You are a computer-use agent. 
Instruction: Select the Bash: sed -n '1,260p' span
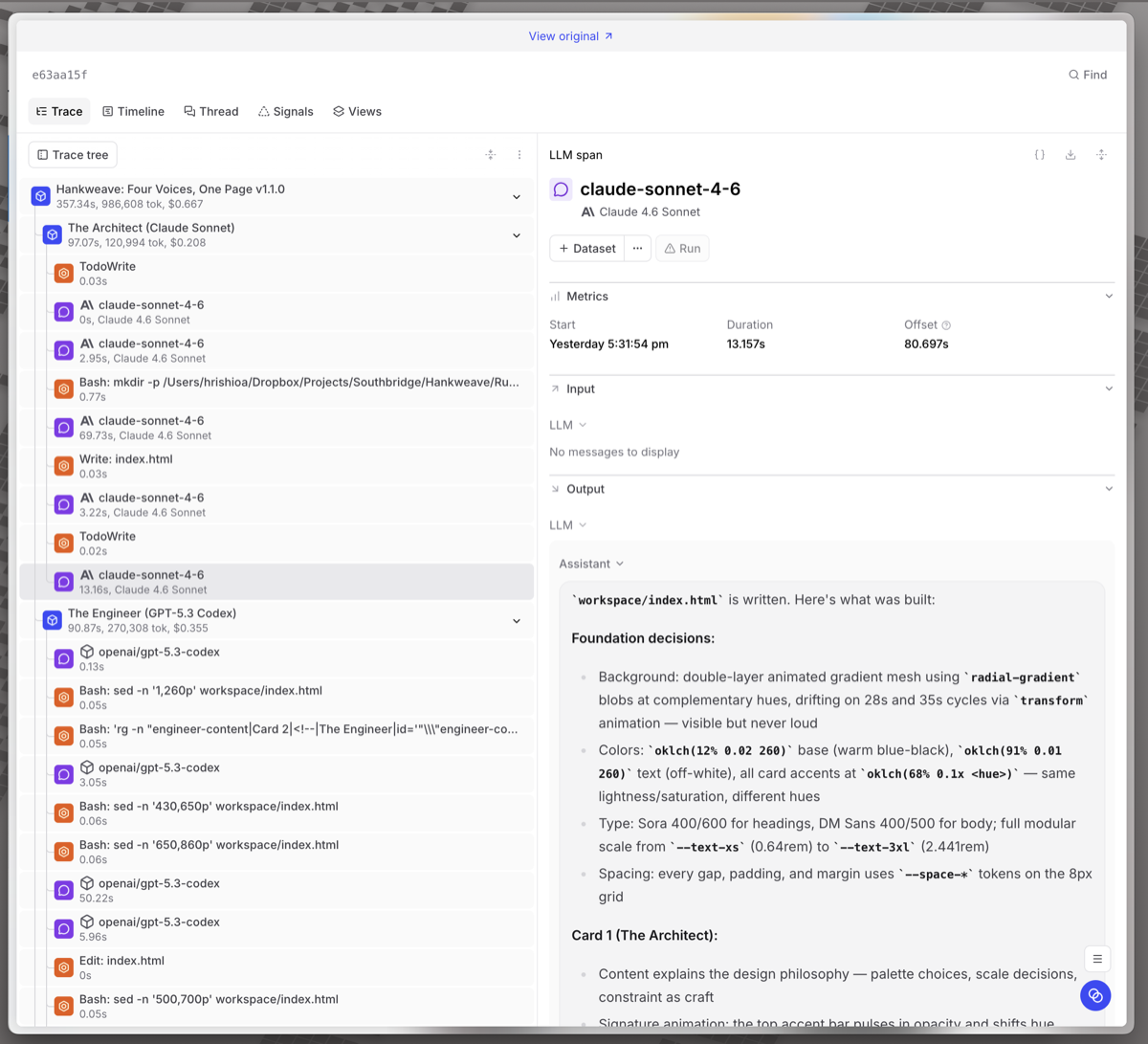pos(277,698)
